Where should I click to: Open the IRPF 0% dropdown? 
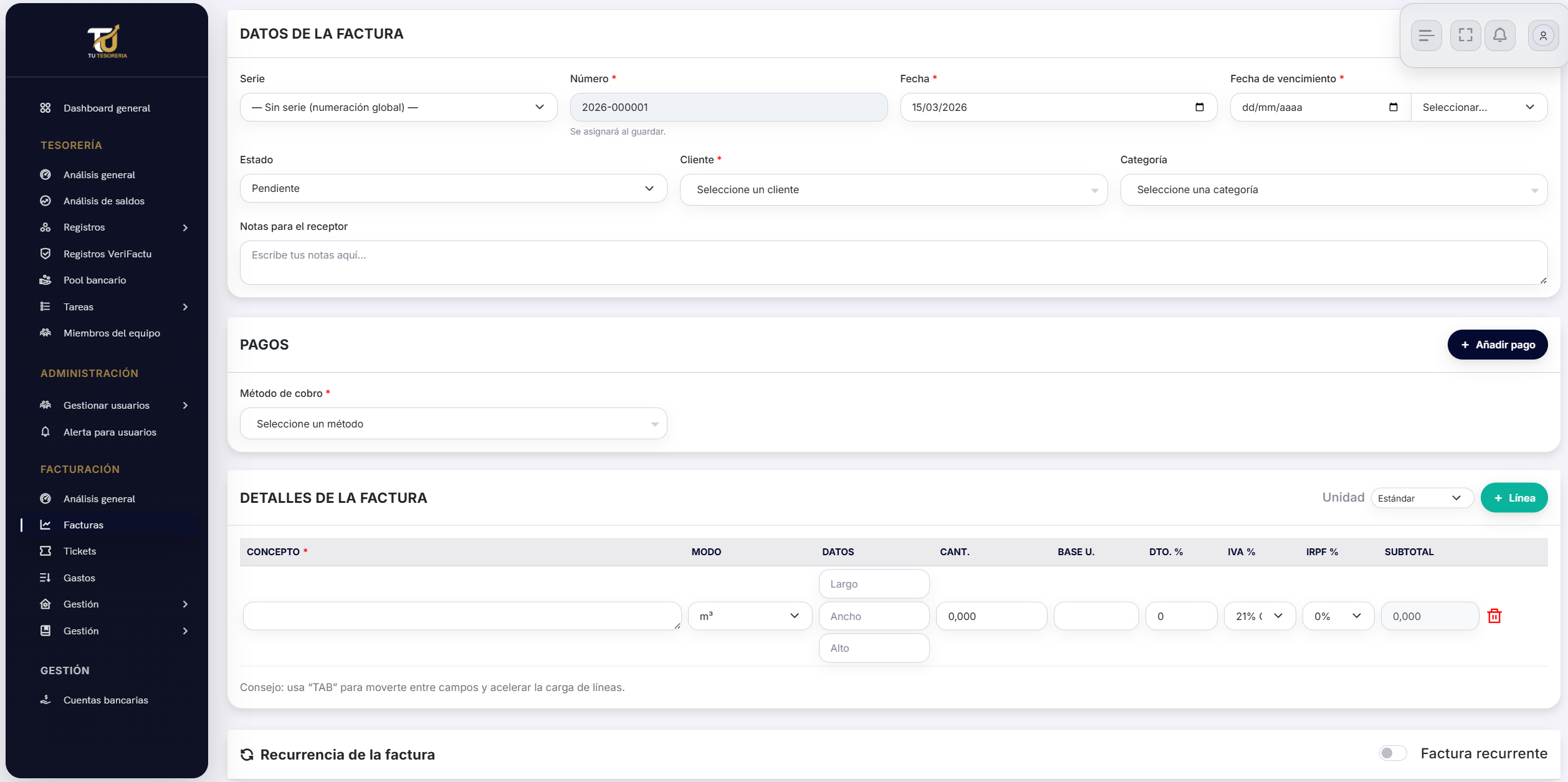(1338, 616)
